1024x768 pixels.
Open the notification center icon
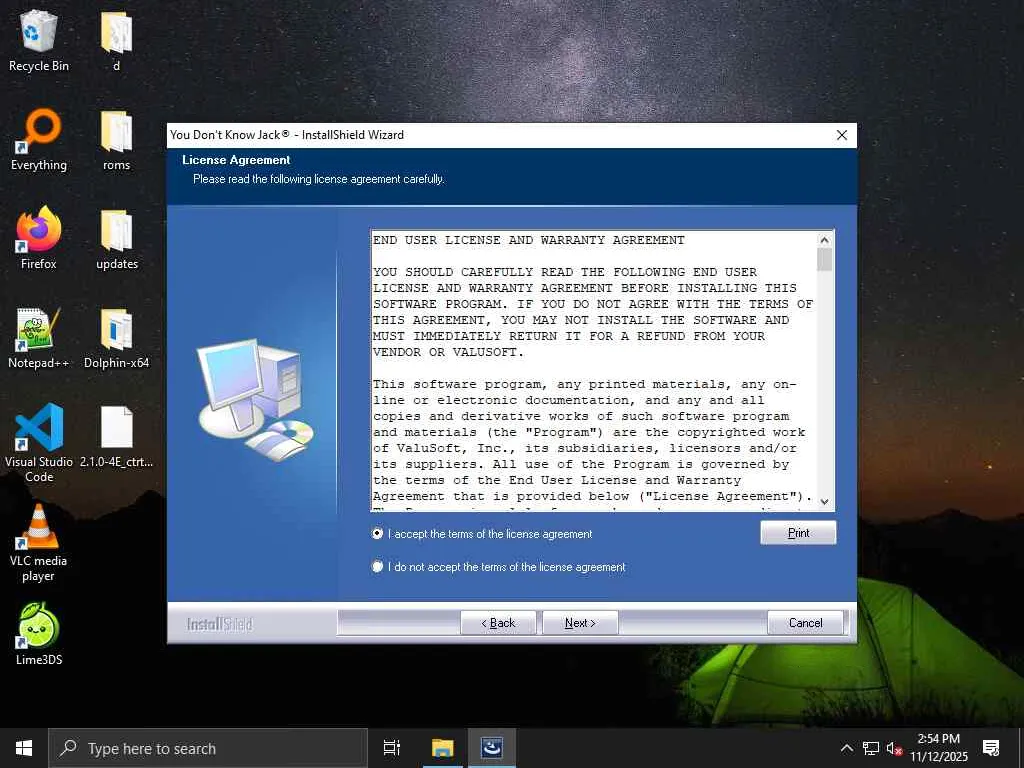click(991, 748)
